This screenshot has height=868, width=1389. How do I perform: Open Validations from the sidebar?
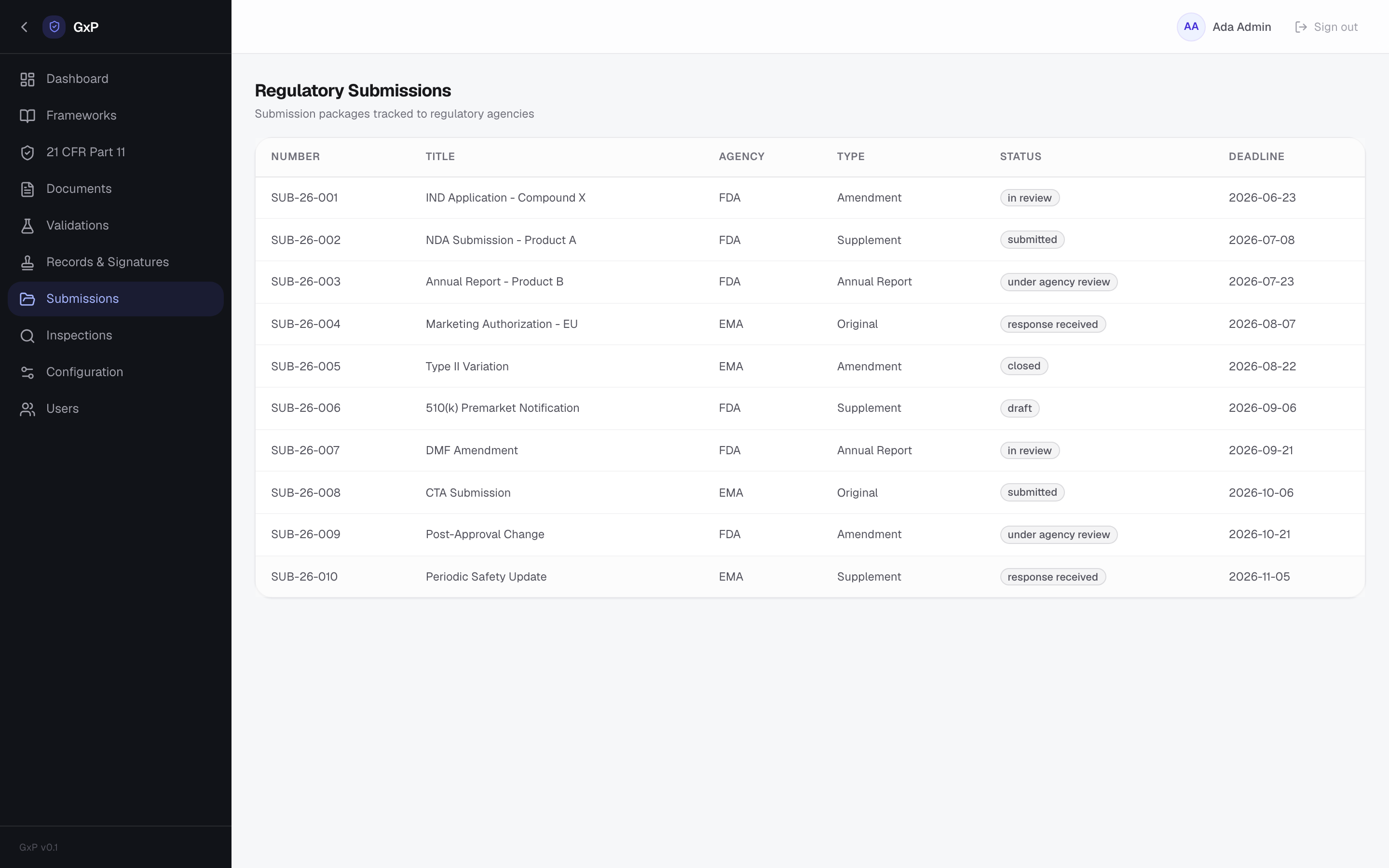[115, 226]
